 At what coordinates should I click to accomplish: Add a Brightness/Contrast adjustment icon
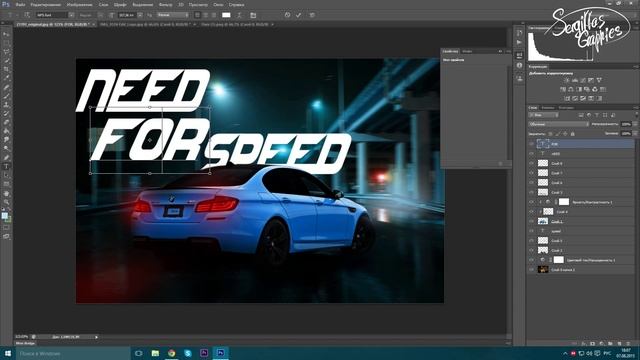[x=567, y=80]
